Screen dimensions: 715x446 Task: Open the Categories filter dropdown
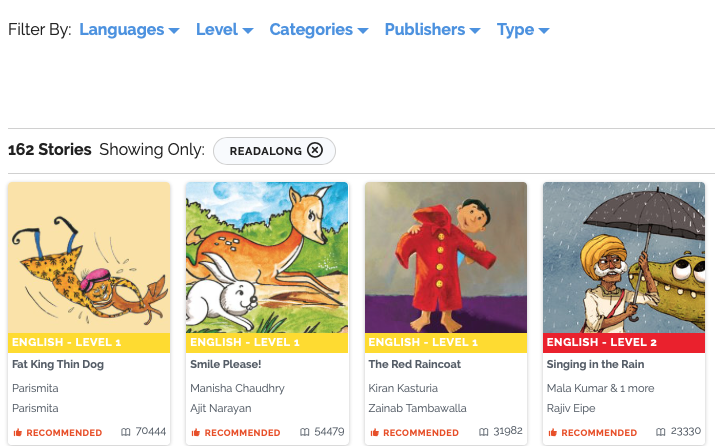pos(318,30)
